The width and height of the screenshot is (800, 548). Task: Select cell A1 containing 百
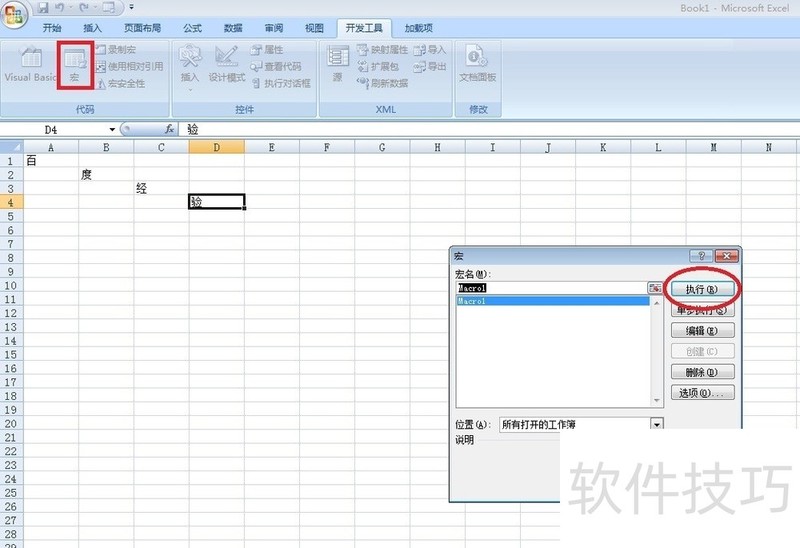coord(51,161)
